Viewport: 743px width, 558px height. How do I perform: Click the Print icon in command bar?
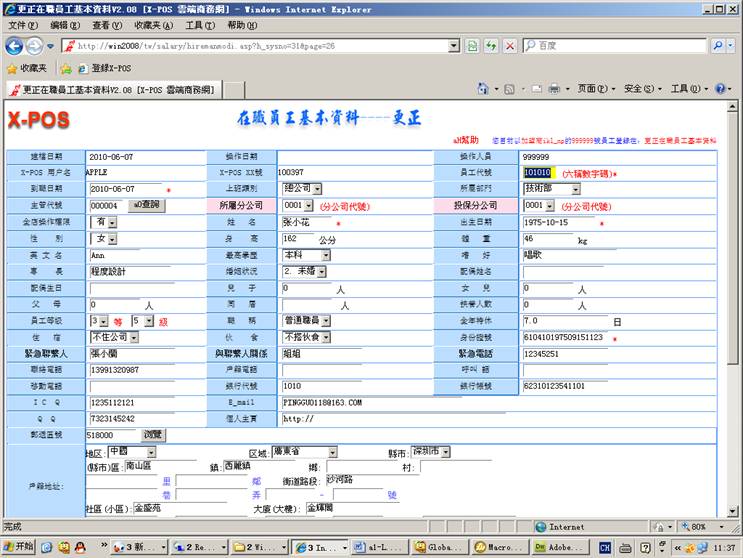click(553, 89)
